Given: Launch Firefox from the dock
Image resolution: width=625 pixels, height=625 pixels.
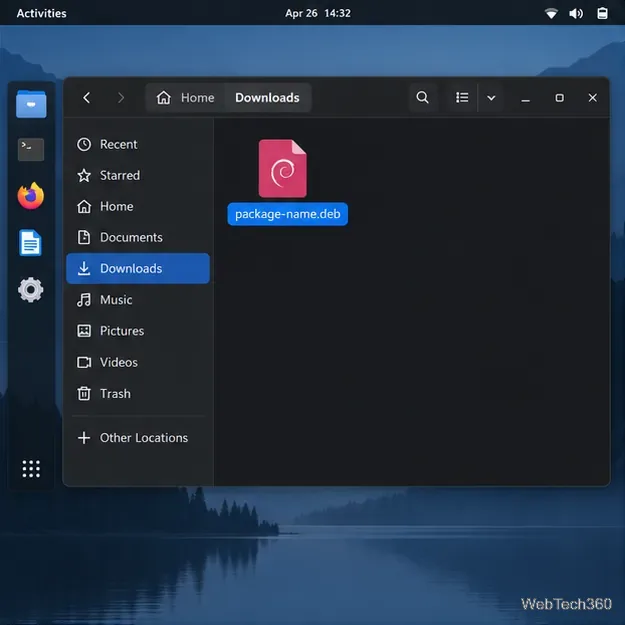Looking at the screenshot, I should click(x=31, y=196).
